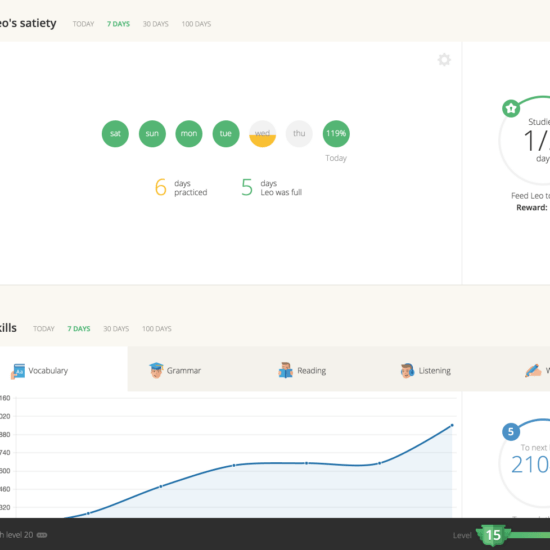This screenshot has height=550, width=550.
Task: Click the '5 days Leo was full' stat
Action: pos(271,187)
